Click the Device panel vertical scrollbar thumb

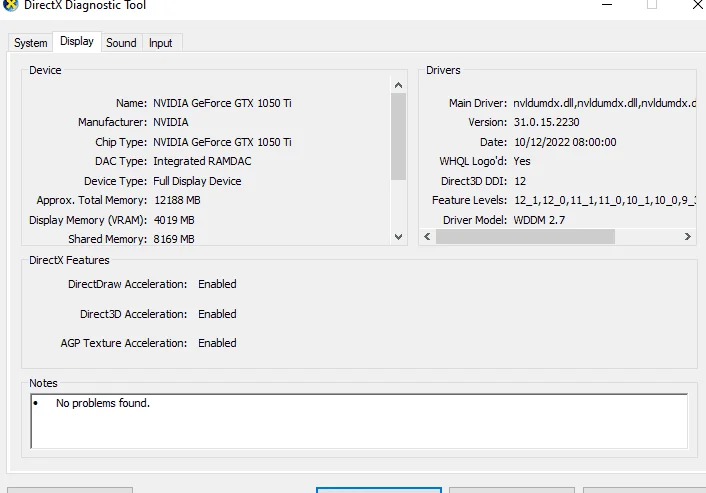[x=398, y=136]
